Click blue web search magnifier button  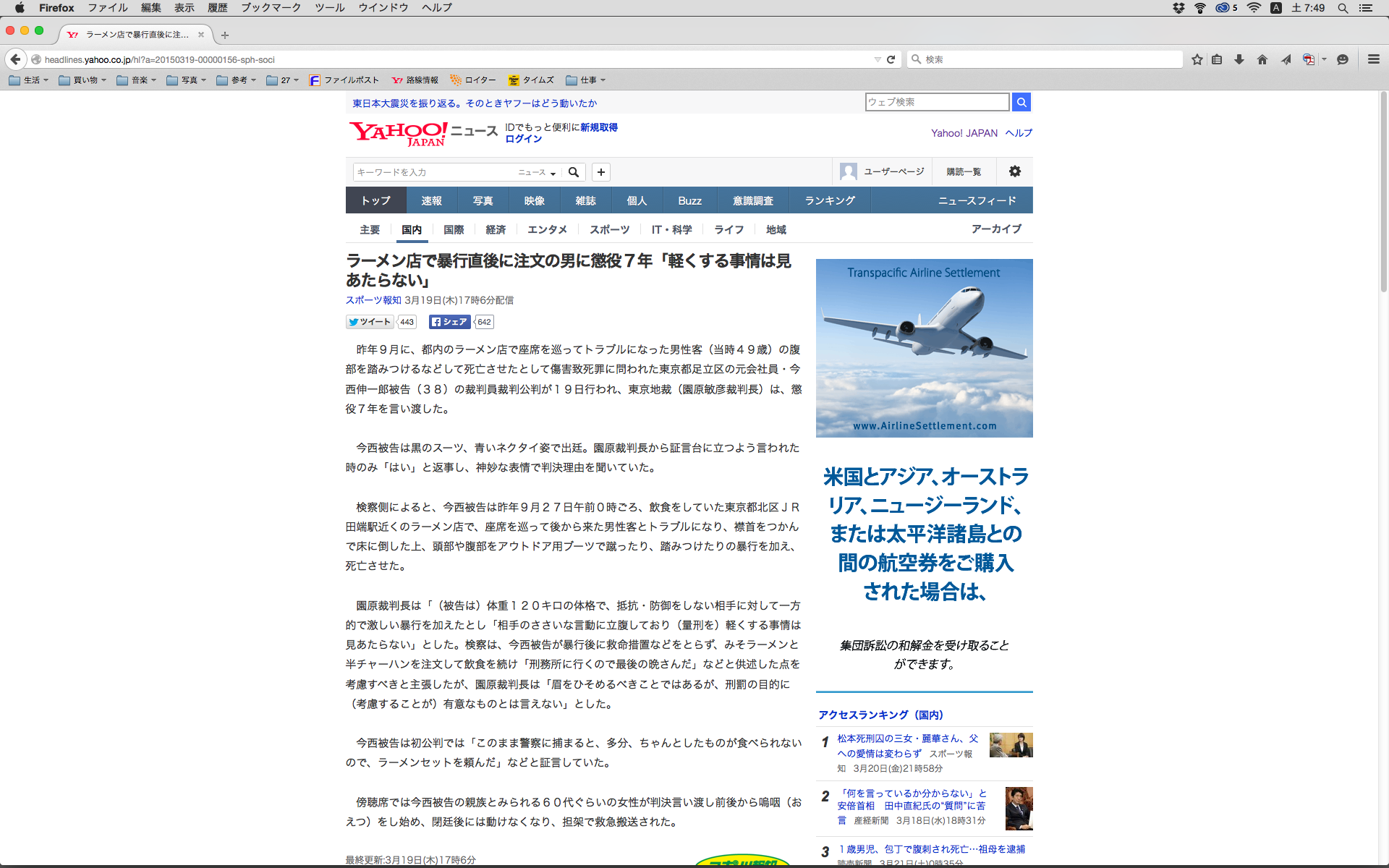pyautogui.click(x=1021, y=102)
